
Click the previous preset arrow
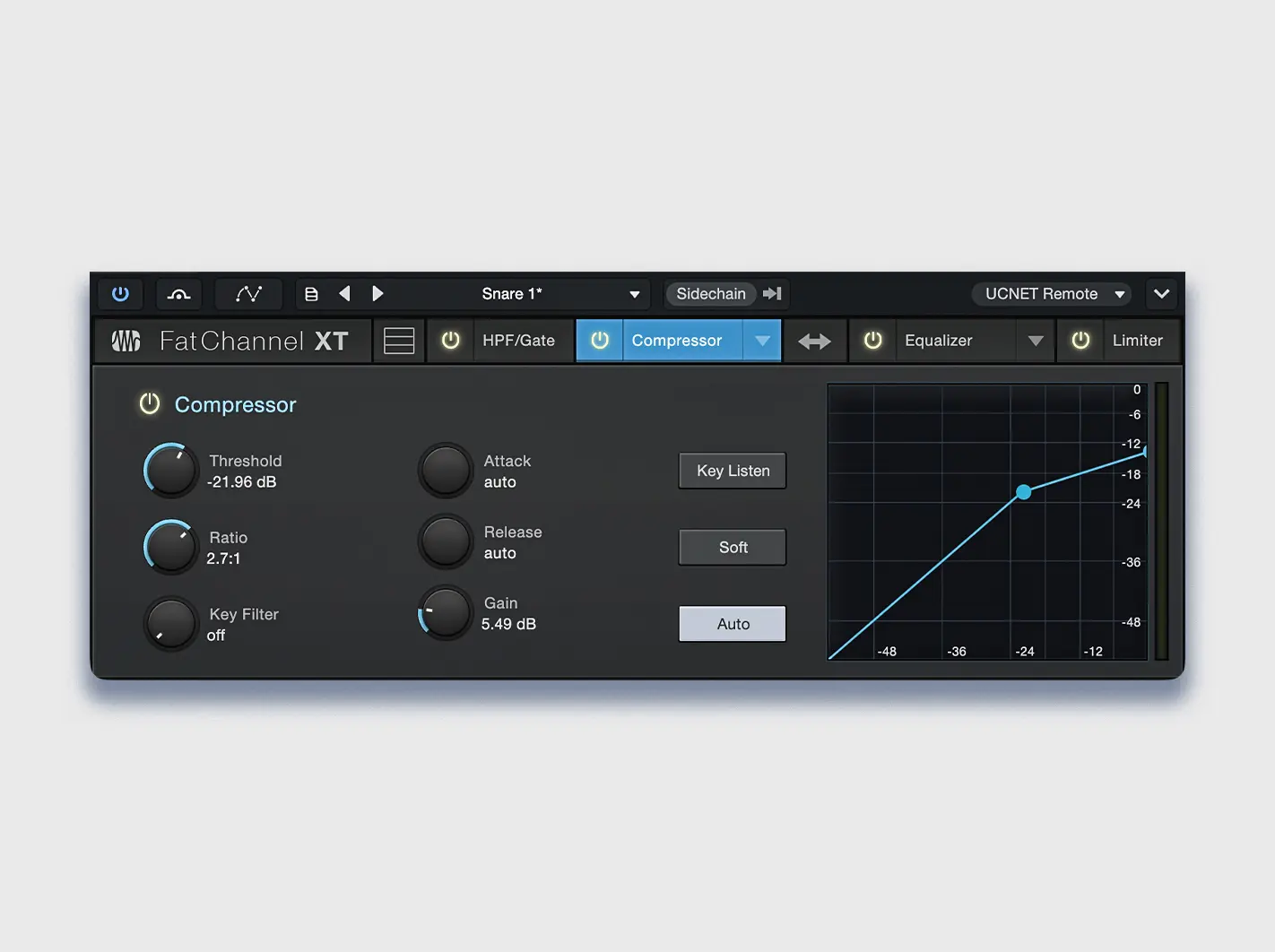[x=345, y=293]
